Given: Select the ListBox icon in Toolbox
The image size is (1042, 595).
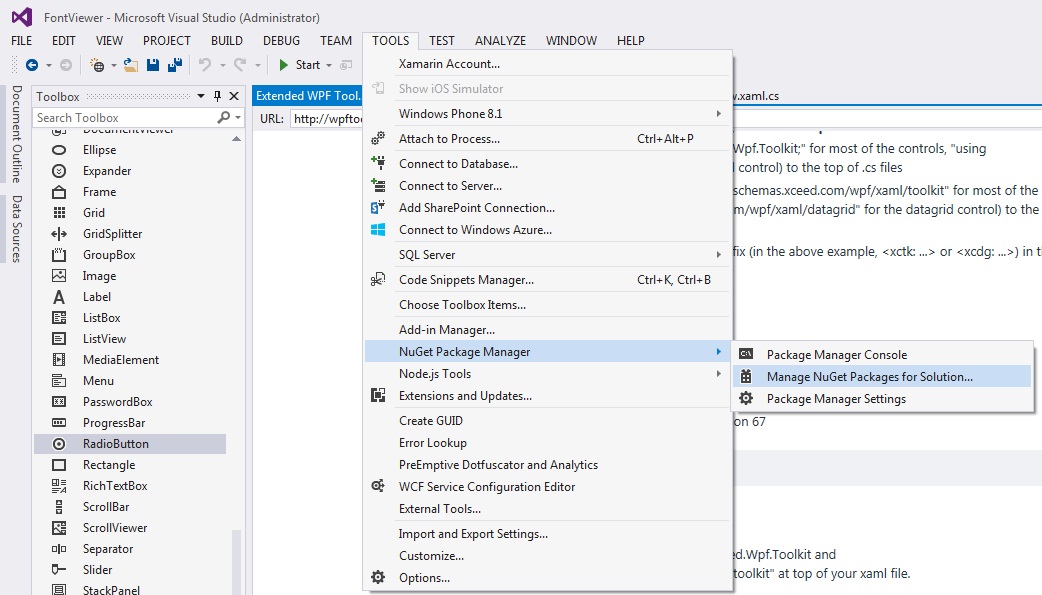Looking at the screenshot, I should tap(59, 318).
